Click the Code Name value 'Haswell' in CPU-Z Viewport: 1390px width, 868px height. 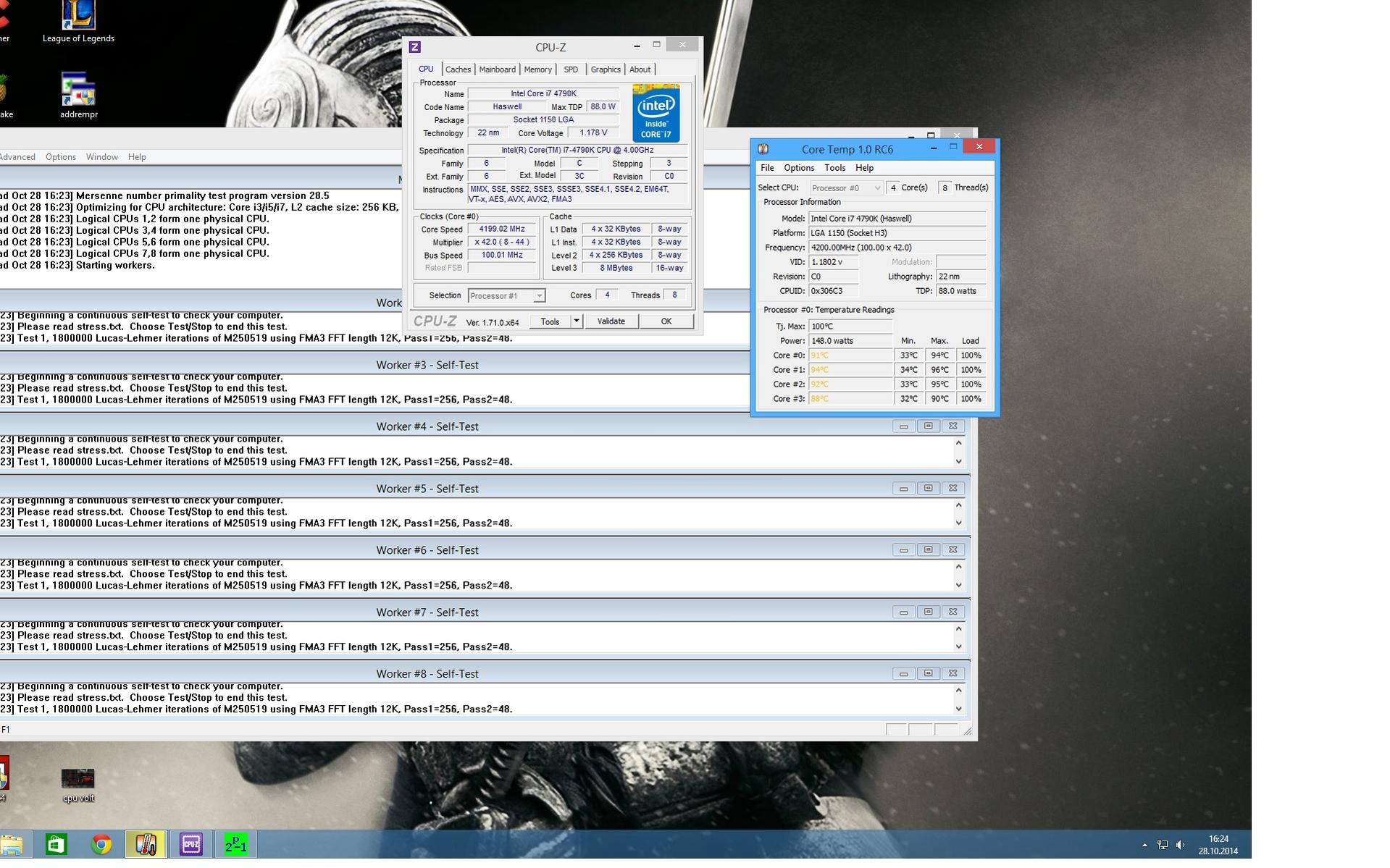tap(507, 106)
